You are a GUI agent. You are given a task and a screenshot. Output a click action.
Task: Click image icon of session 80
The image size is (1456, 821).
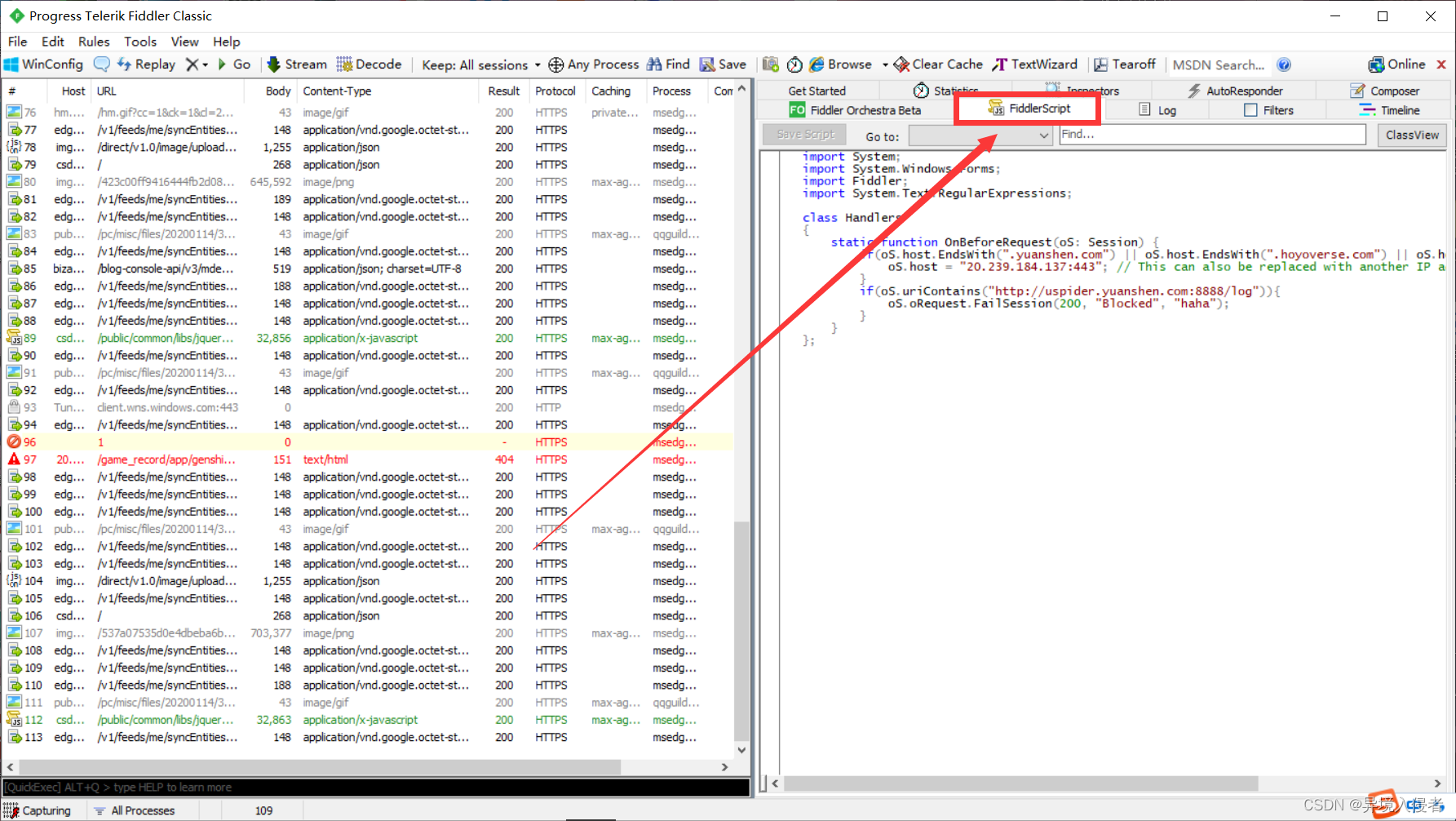pyautogui.click(x=14, y=182)
